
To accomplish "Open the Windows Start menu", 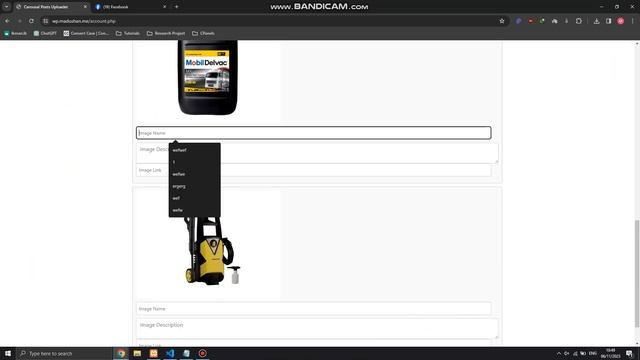I will click(8, 353).
